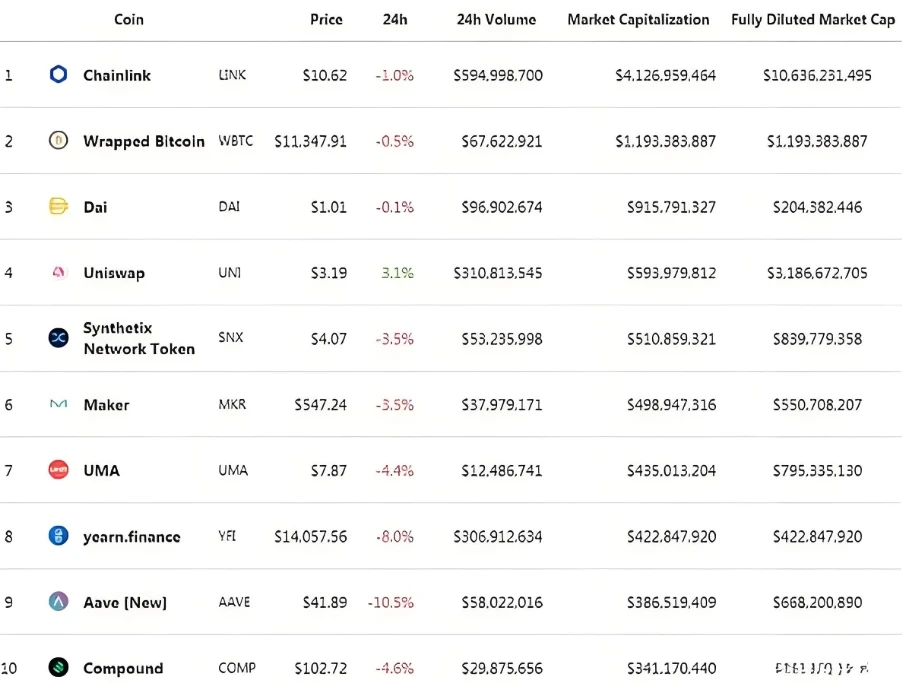
Task: Sort by the 24h Volume column header
Action: tap(496, 20)
